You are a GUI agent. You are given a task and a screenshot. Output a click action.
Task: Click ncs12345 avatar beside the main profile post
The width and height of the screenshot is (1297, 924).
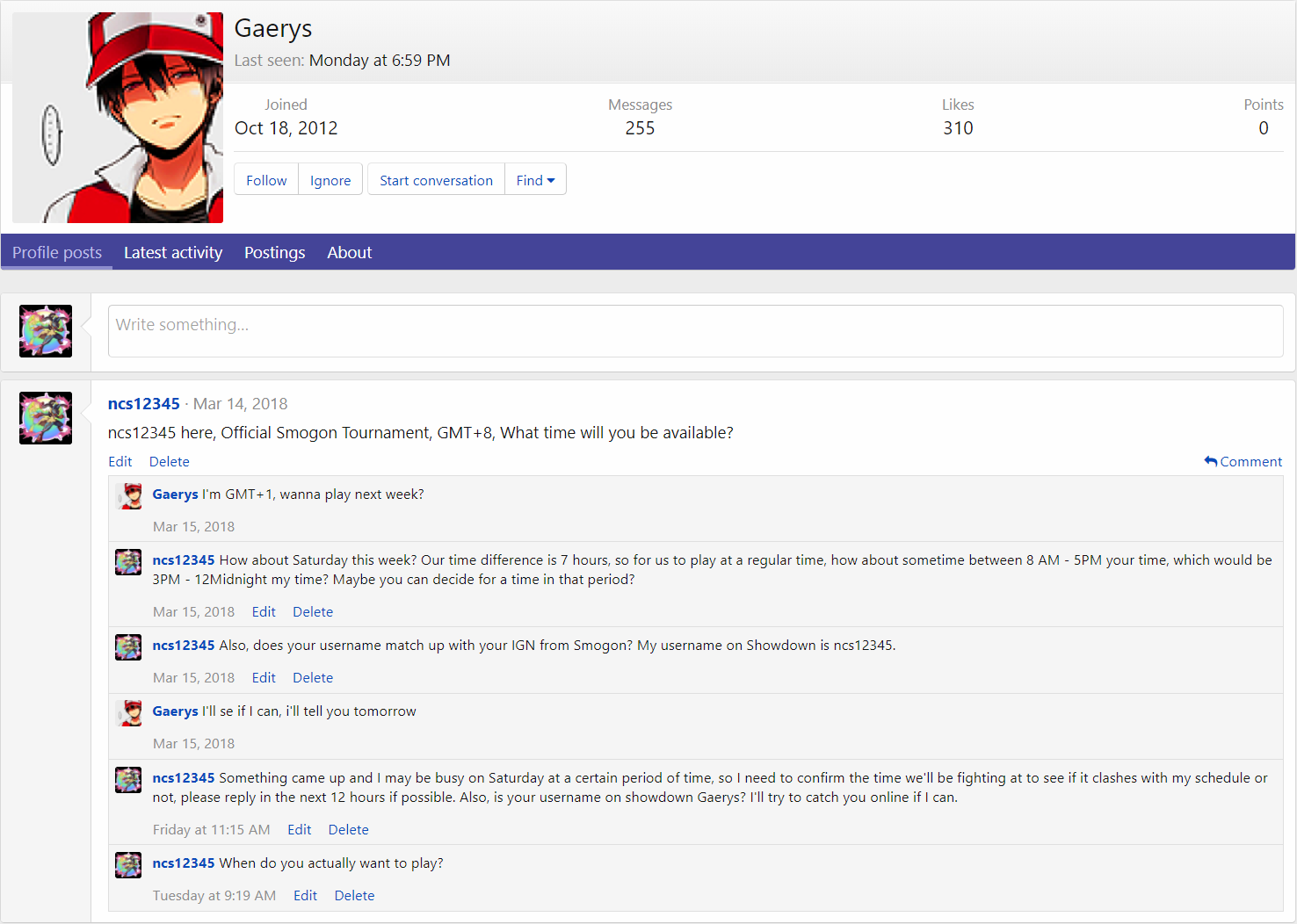click(x=46, y=418)
